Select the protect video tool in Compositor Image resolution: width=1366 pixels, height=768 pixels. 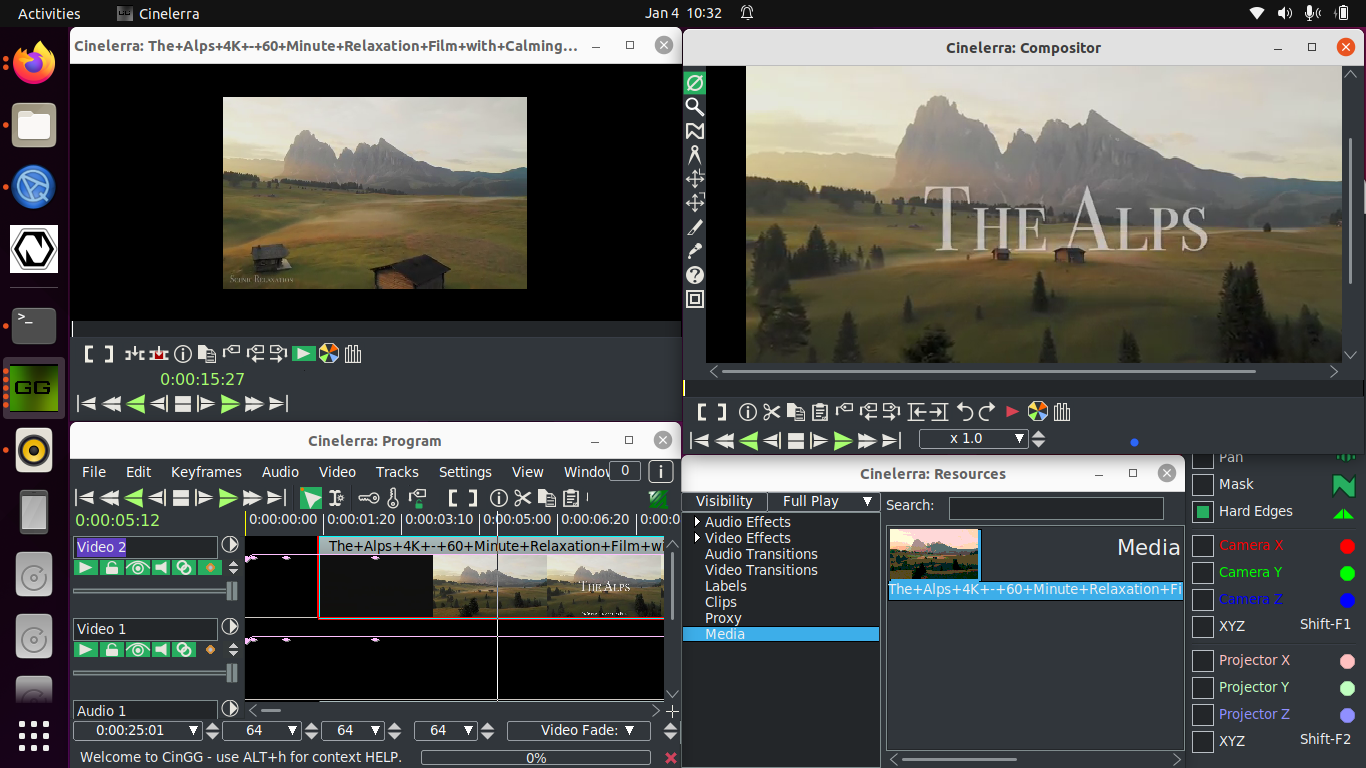click(x=694, y=82)
